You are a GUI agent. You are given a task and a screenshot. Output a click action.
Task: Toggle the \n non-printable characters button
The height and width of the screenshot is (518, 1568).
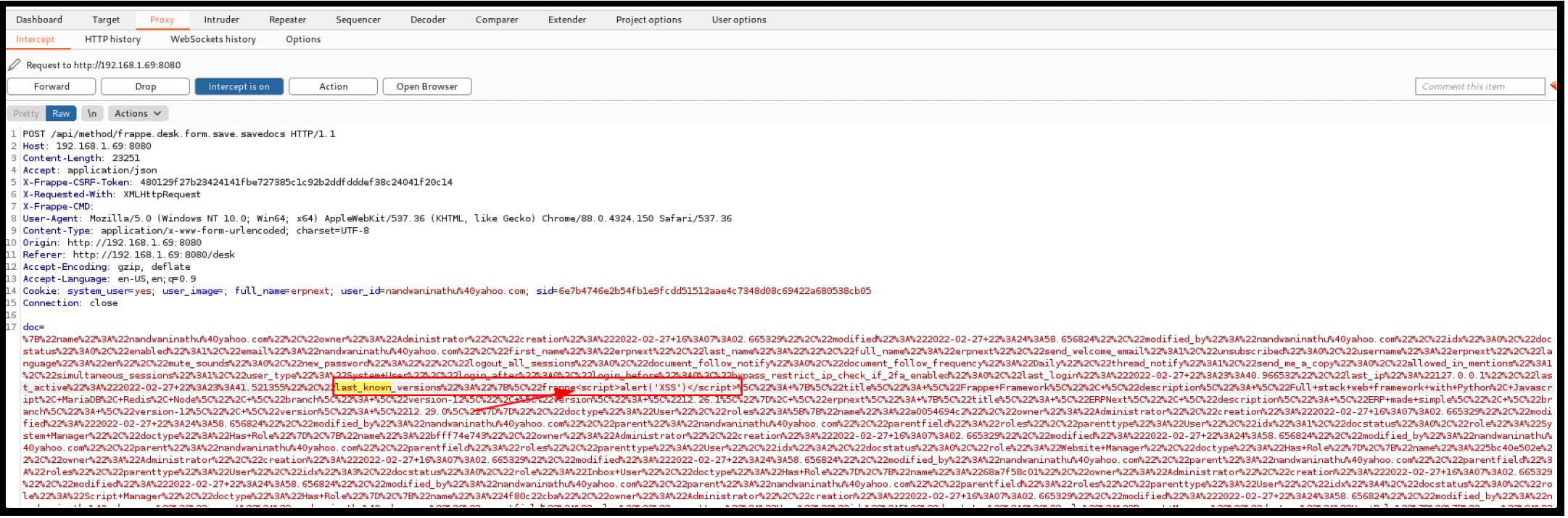click(x=91, y=113)
